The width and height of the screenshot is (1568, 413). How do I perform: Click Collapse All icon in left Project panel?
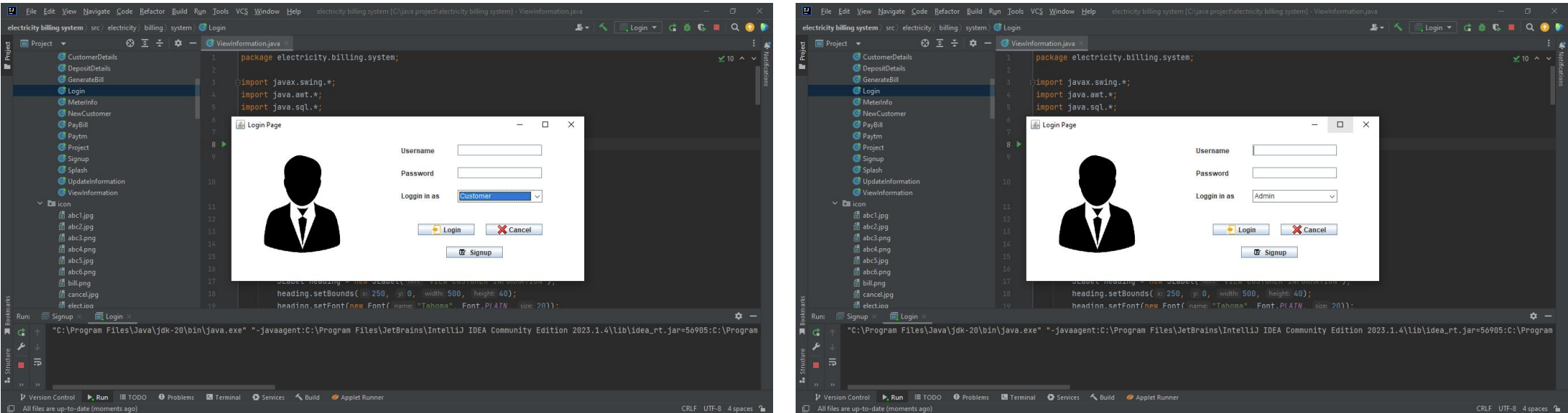click(x=160, y=44)
